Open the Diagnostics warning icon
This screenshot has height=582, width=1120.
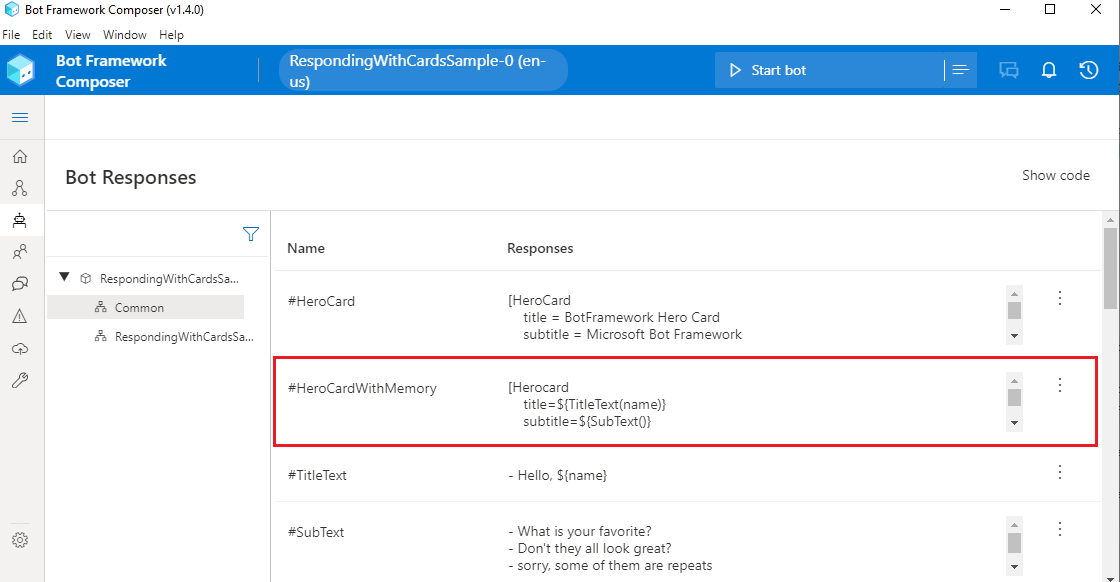click(20, 316)
